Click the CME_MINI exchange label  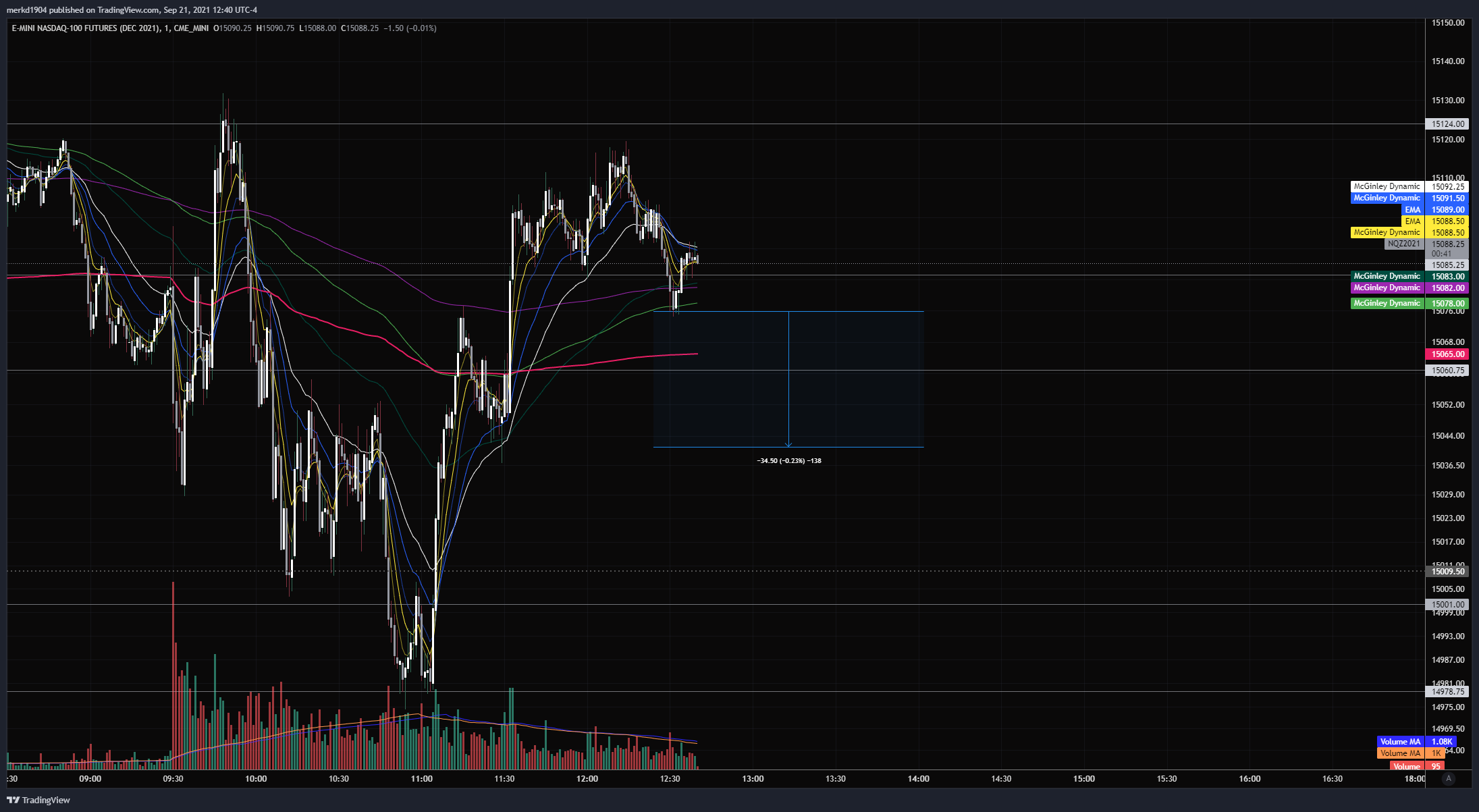[191, 28]
